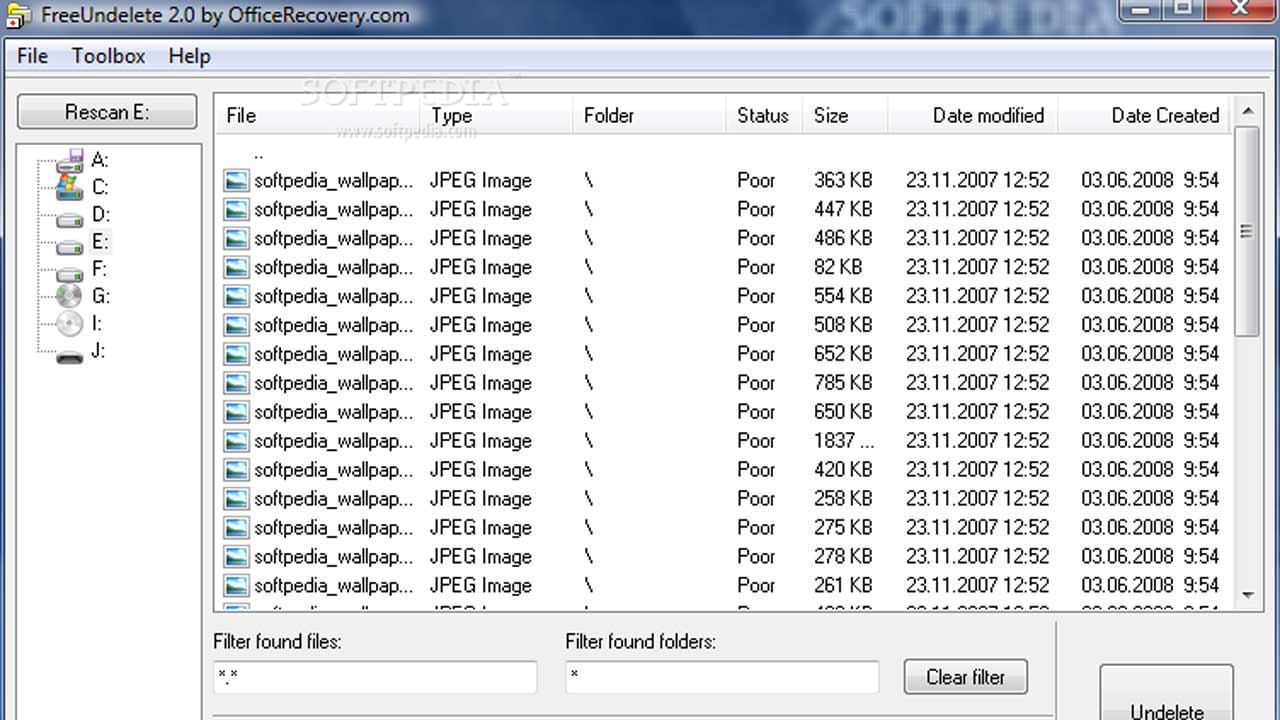Click the Clear filter button

(965, 677)
